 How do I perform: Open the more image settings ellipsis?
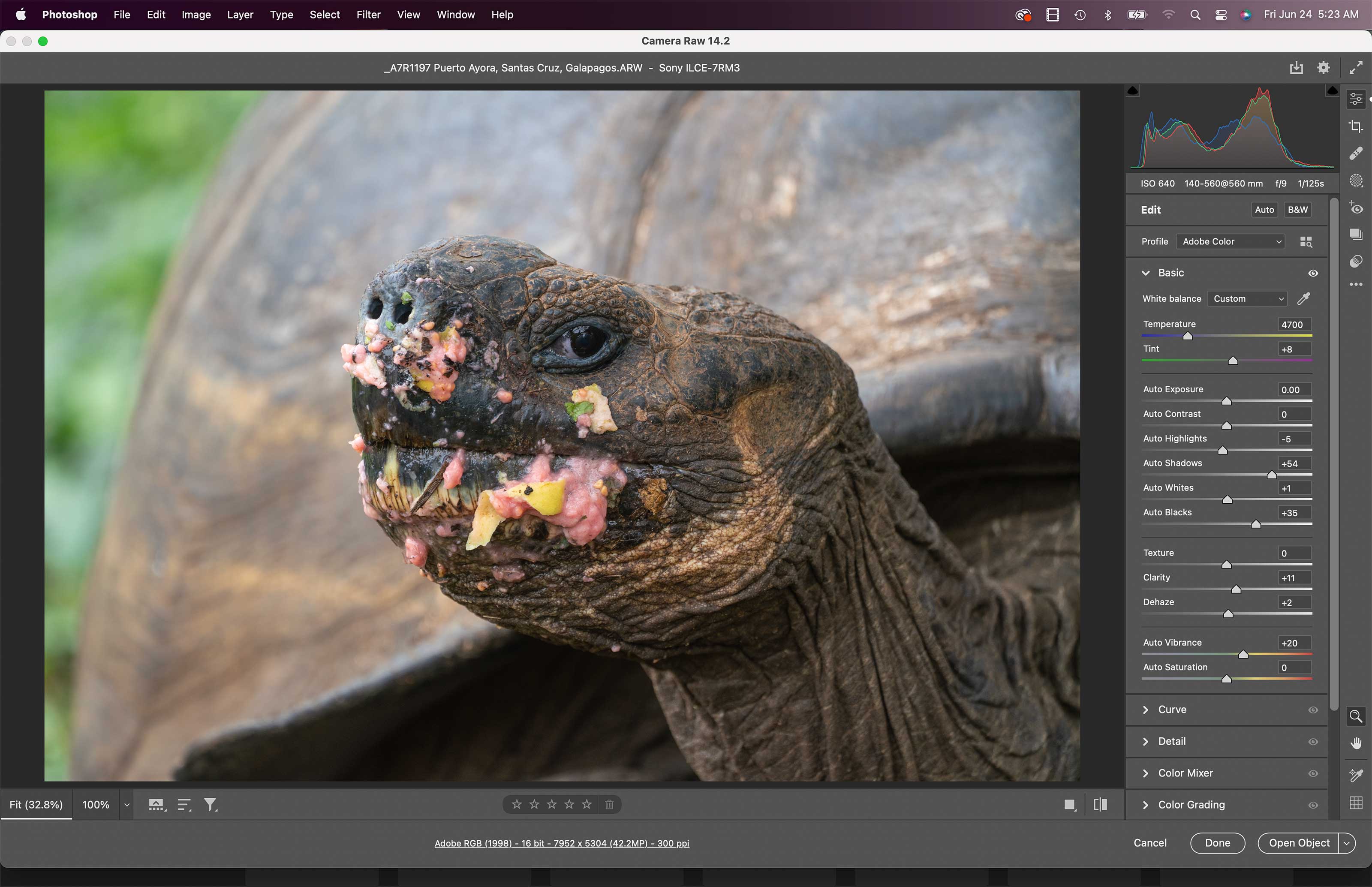1356,285
